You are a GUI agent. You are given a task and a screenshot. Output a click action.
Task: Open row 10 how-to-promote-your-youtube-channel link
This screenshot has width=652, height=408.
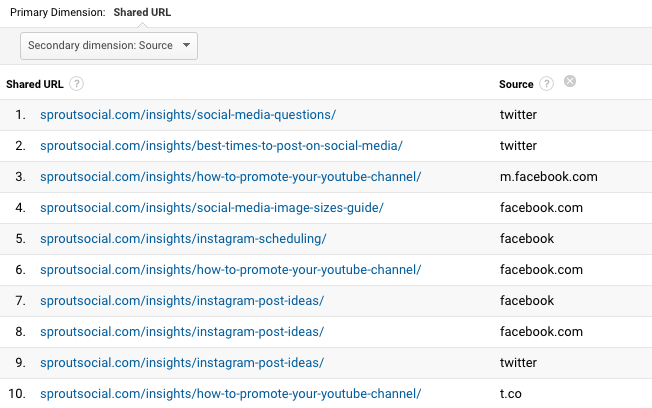point(230,394)
